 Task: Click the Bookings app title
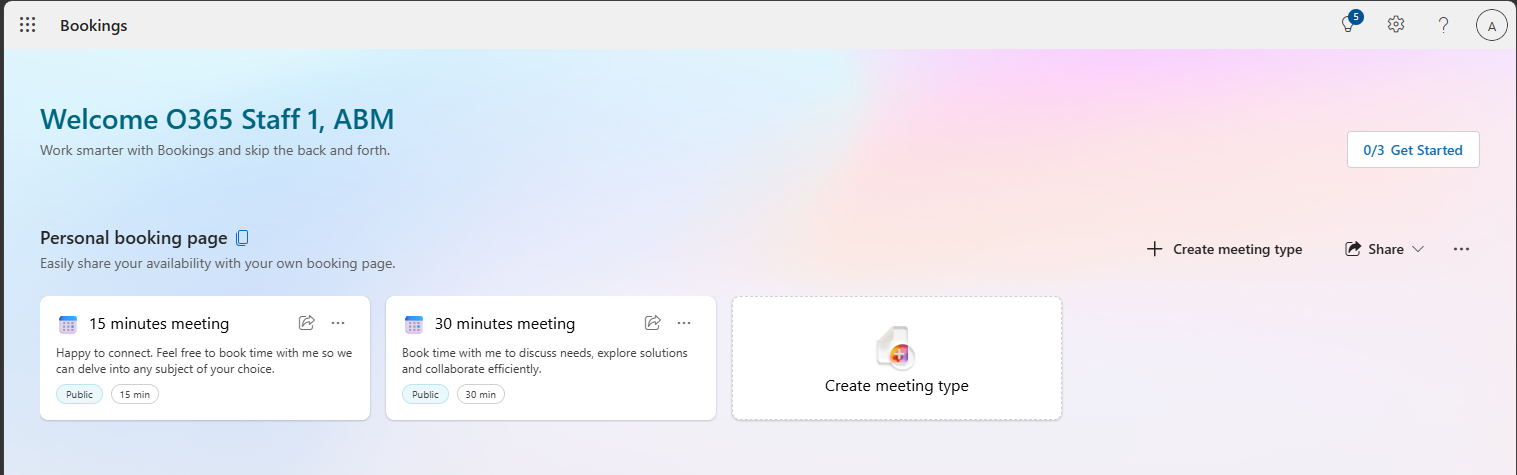[94, 26]
